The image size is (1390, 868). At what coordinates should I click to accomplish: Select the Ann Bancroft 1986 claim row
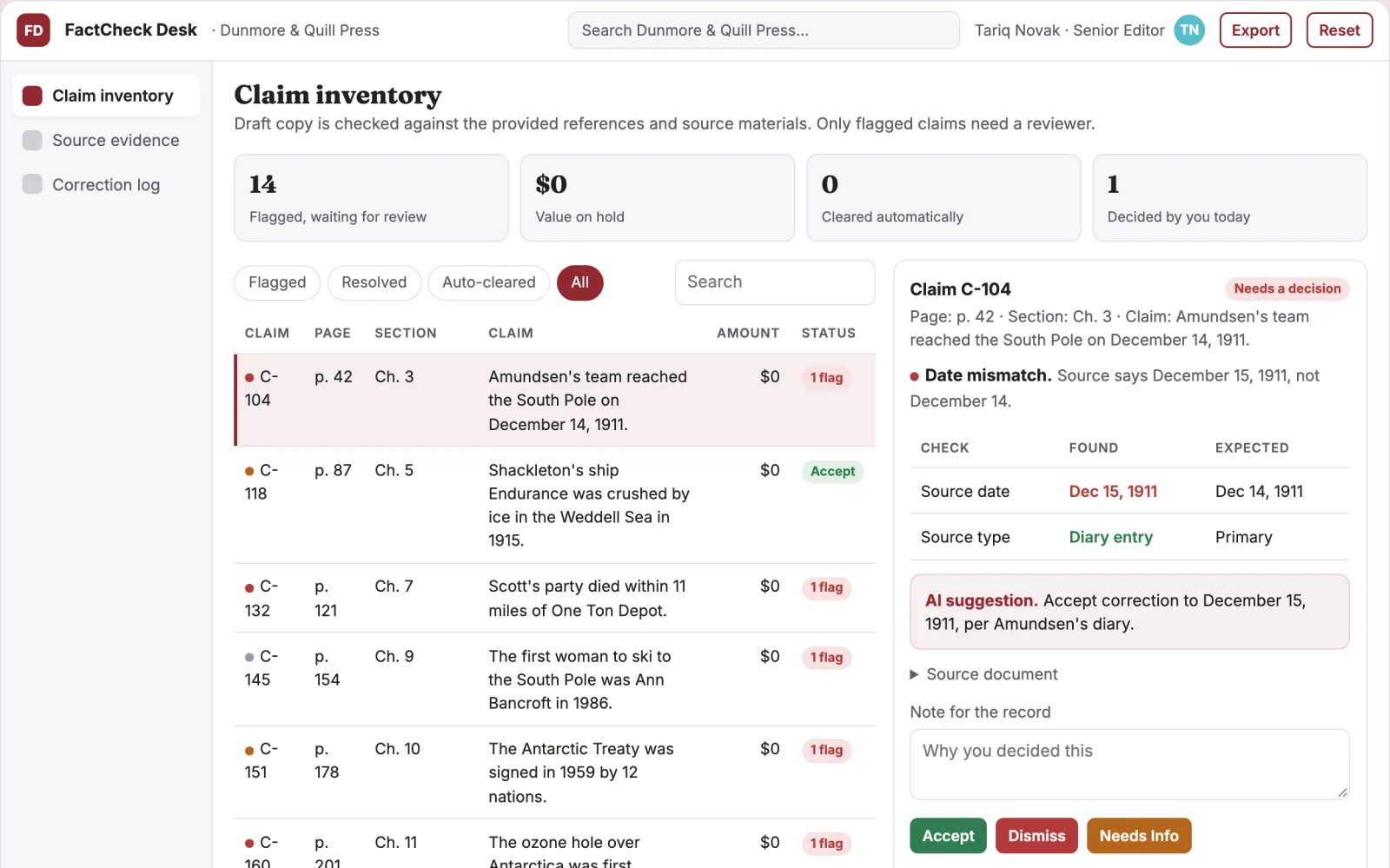click(554, 679)
